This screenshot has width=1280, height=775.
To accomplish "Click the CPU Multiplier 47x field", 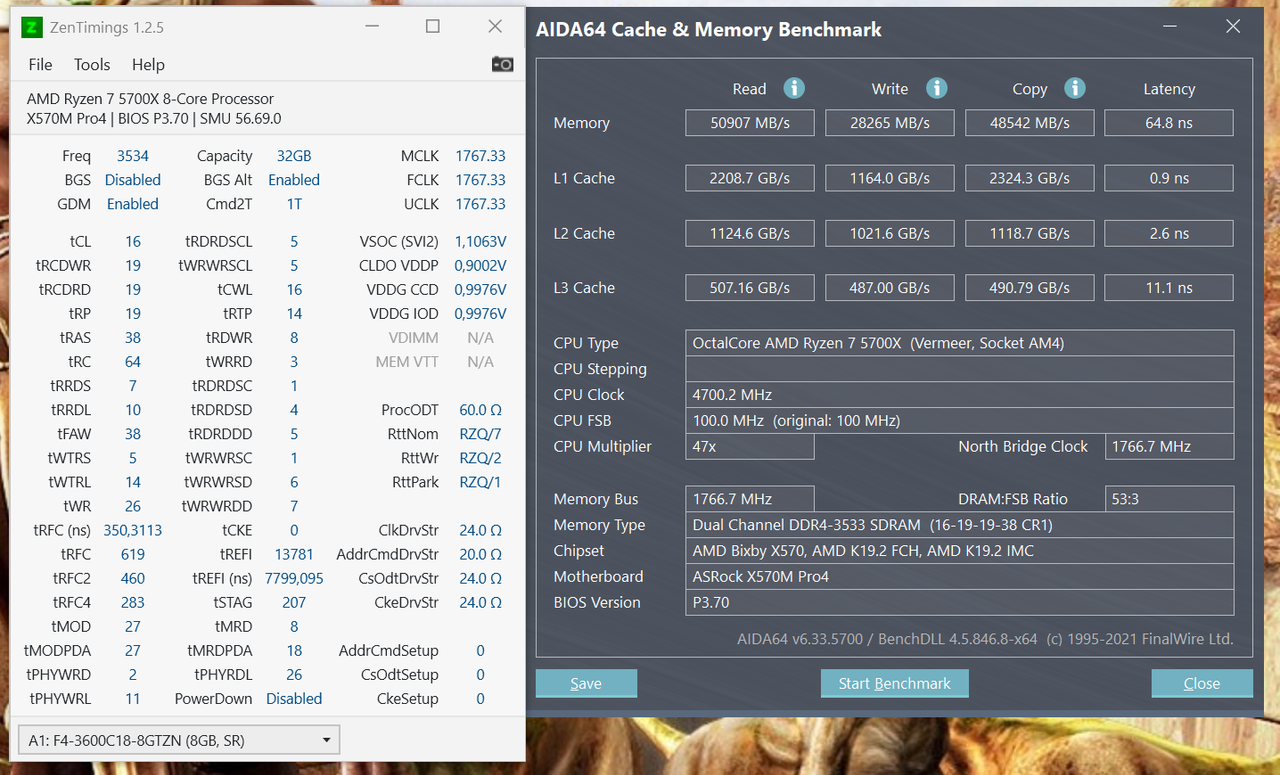I will 750,447.
